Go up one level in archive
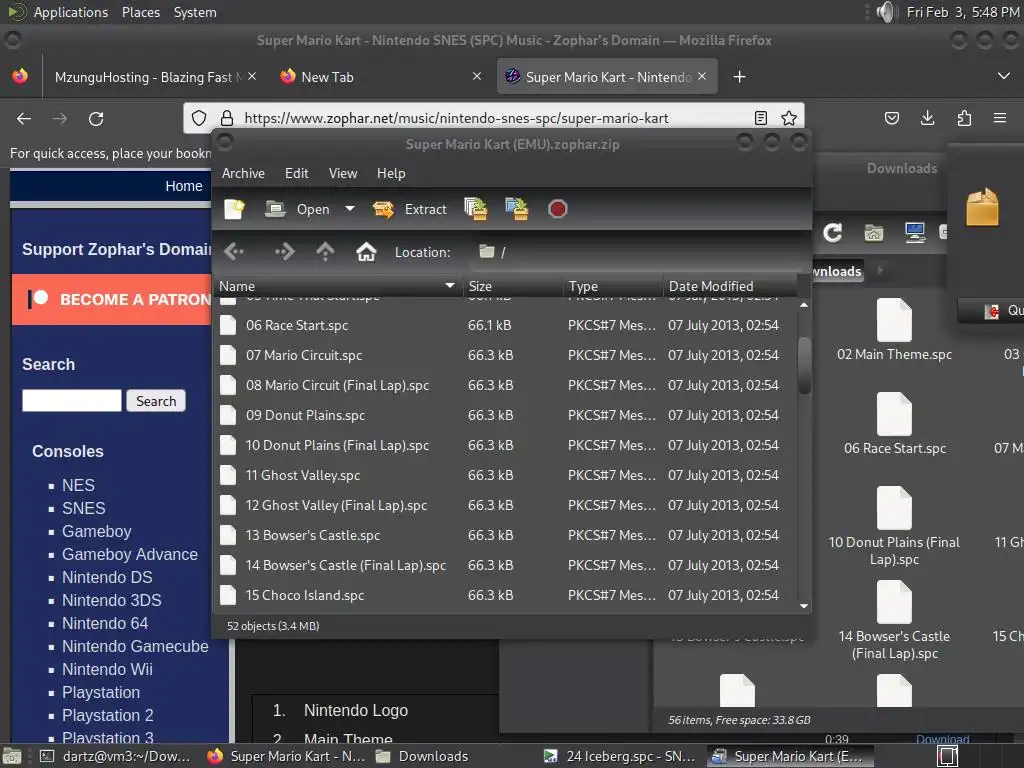1024x768 pixels. tap(325, 251)
